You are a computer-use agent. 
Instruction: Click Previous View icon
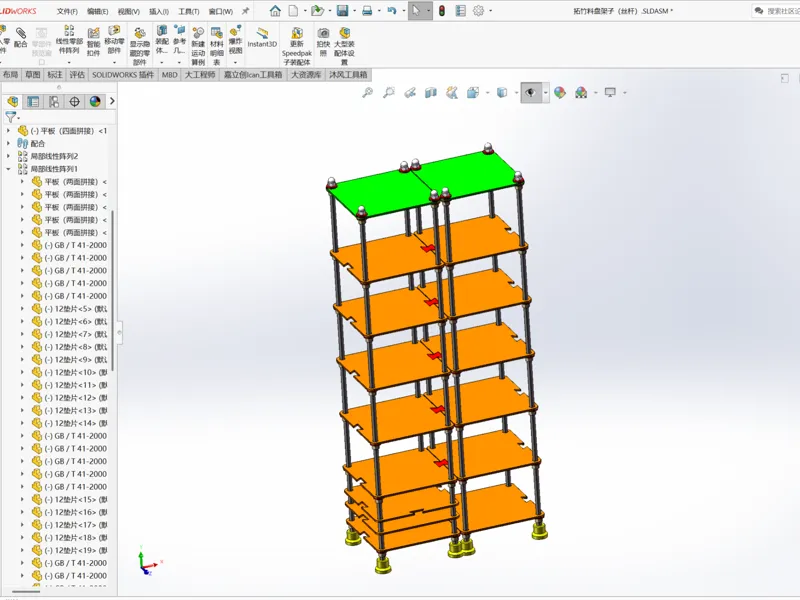point(410,92)
